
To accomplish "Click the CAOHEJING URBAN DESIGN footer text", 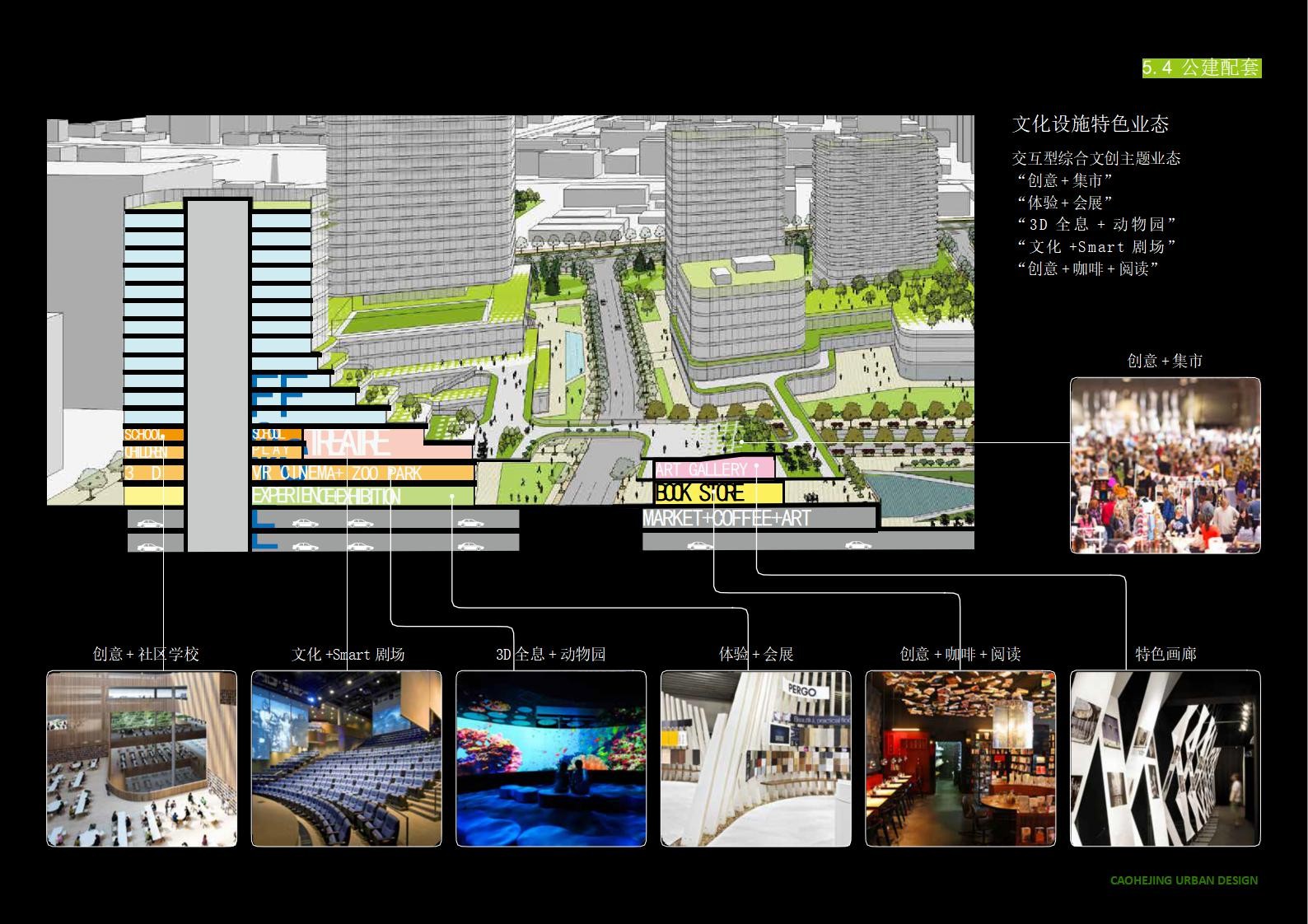I will (x=1184, y=880).
